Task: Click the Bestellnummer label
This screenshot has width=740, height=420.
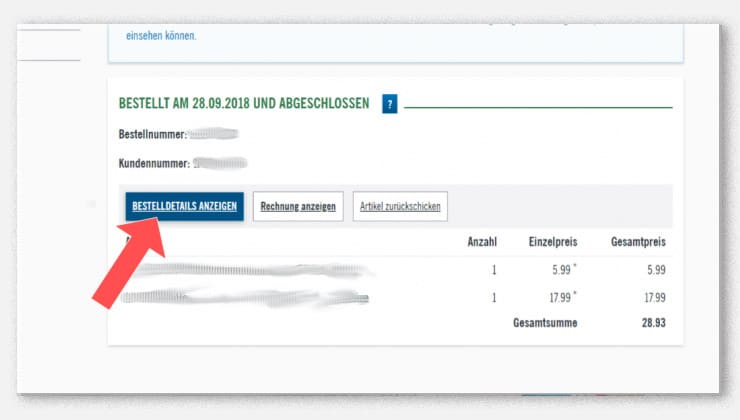Action: [152, 133]
